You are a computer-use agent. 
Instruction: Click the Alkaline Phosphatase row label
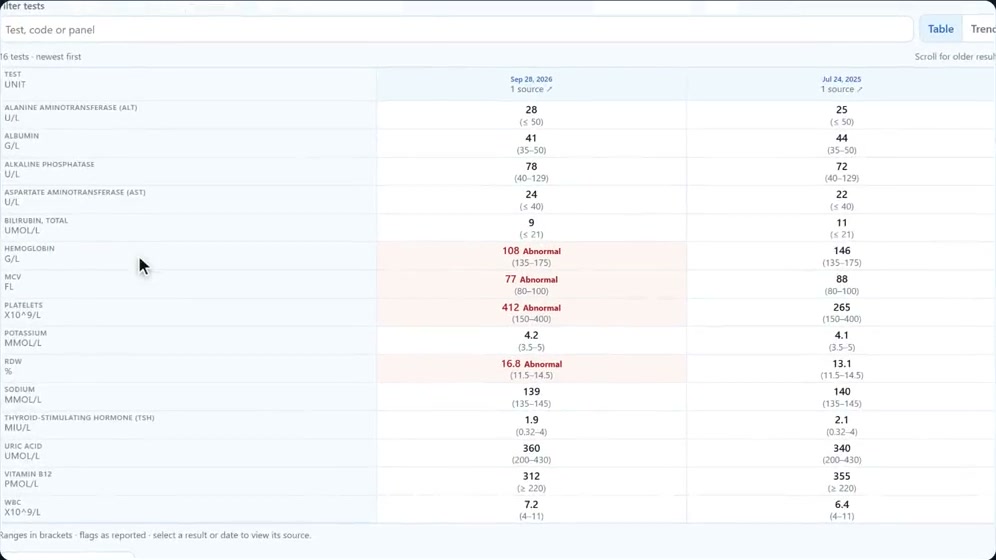49,164
